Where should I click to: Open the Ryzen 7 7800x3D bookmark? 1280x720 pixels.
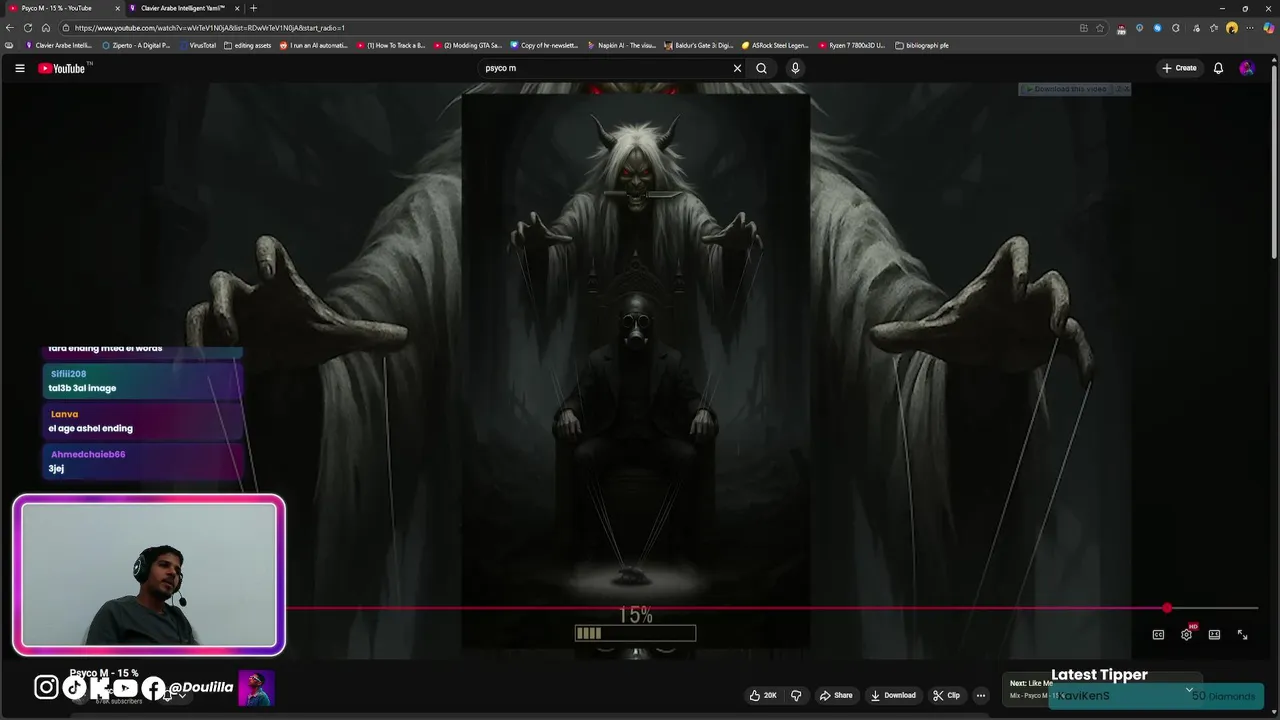(x=852, y=45)
